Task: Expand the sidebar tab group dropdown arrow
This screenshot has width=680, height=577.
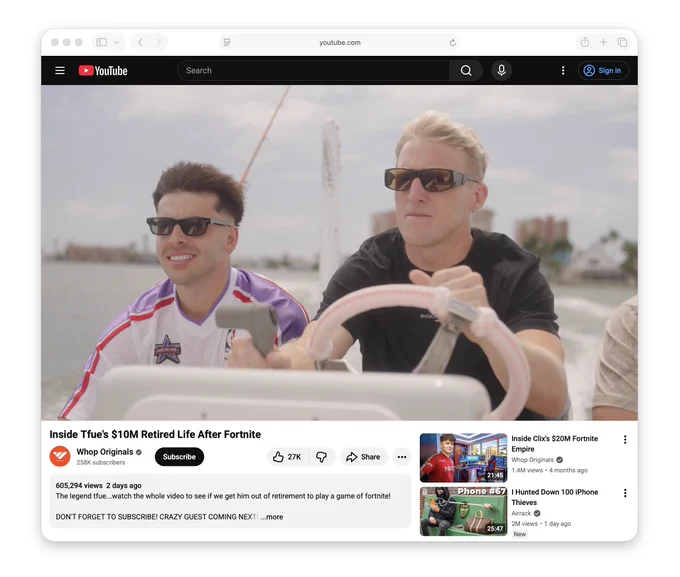Action: coord(116,42)
